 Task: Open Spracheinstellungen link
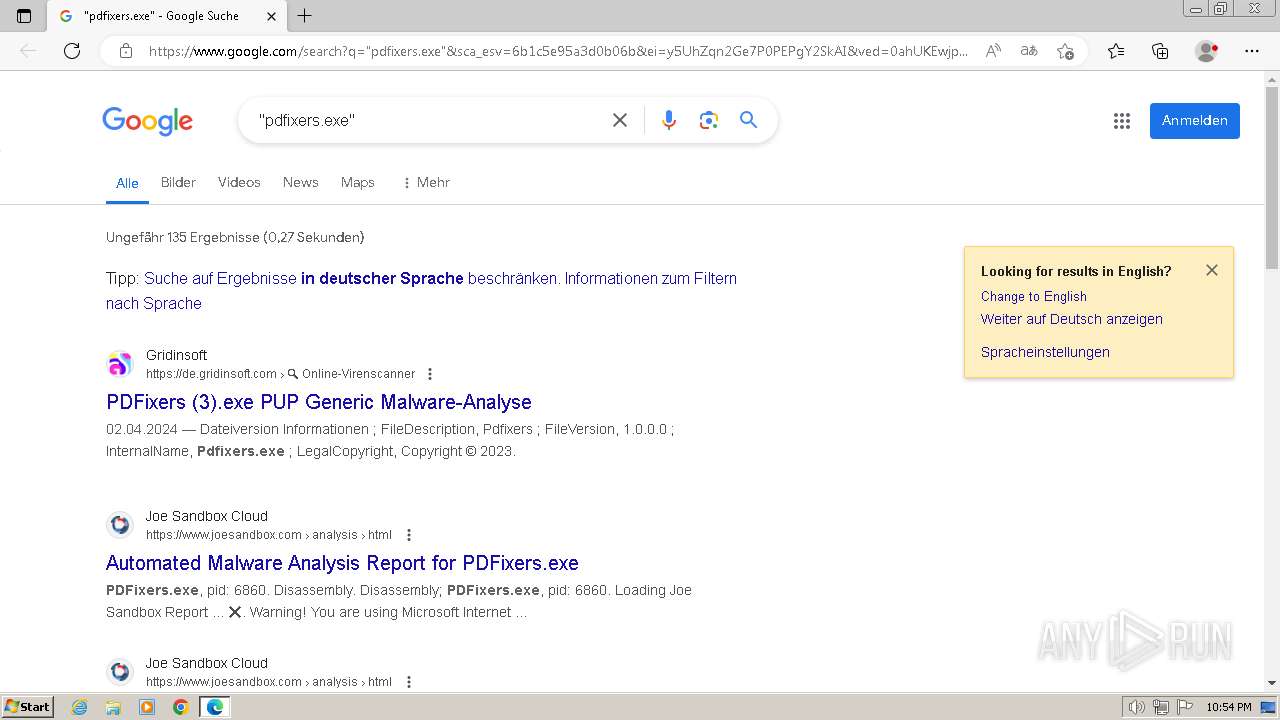pos(1045,352)
